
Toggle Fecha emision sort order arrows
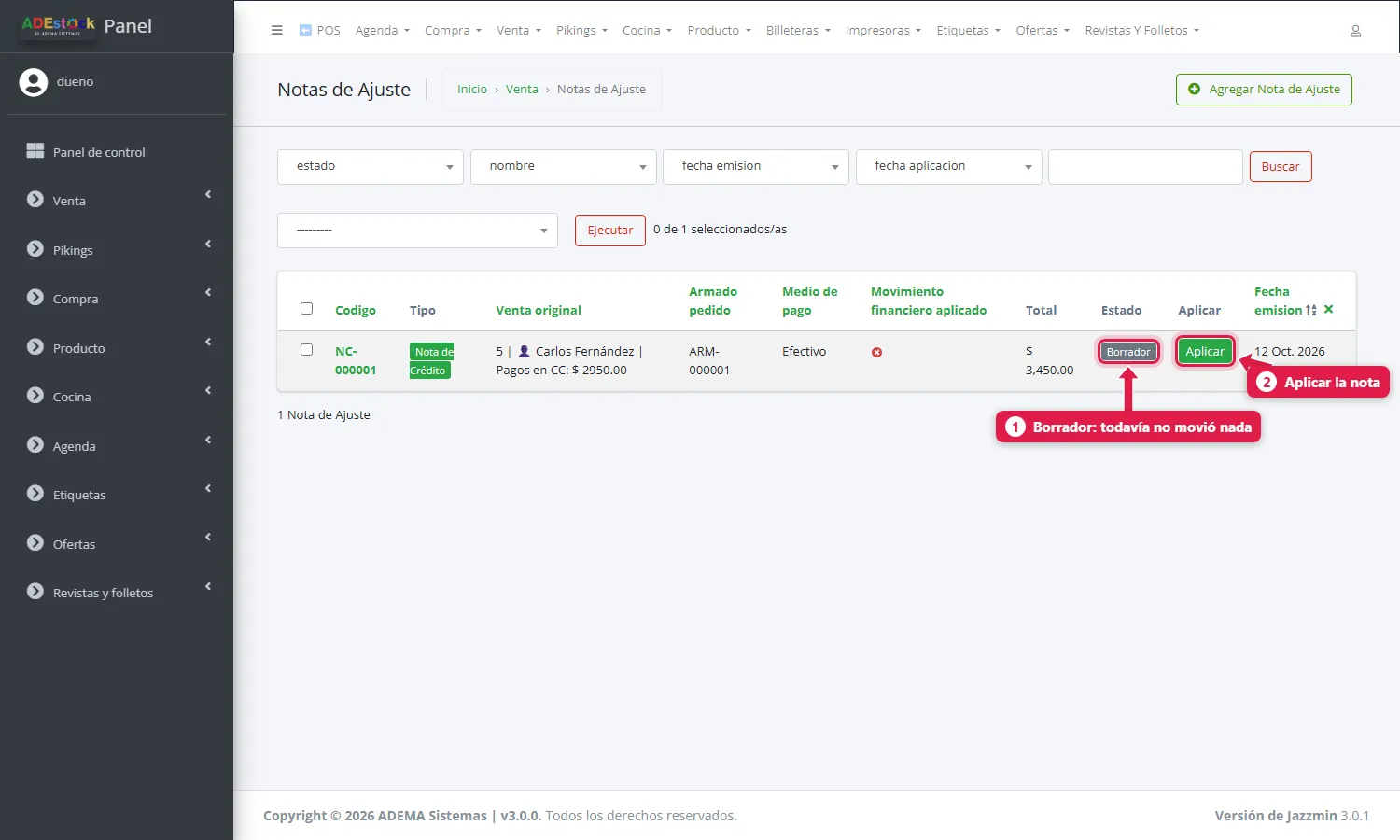[x=1311, y=310]
